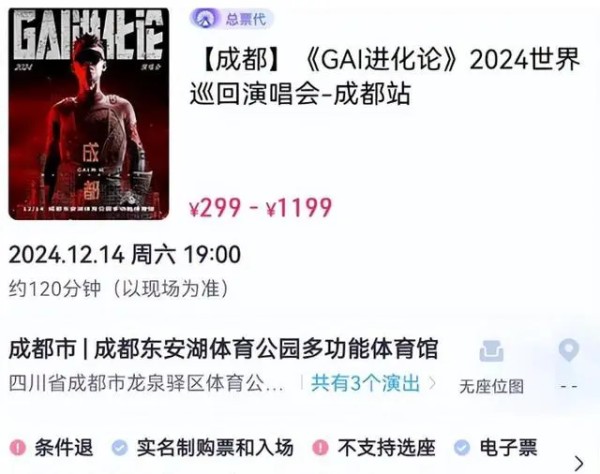Viewport: 600px width, 474px height.
Task: Expand the service notes with right chevron
Action: tap(580, 463)
